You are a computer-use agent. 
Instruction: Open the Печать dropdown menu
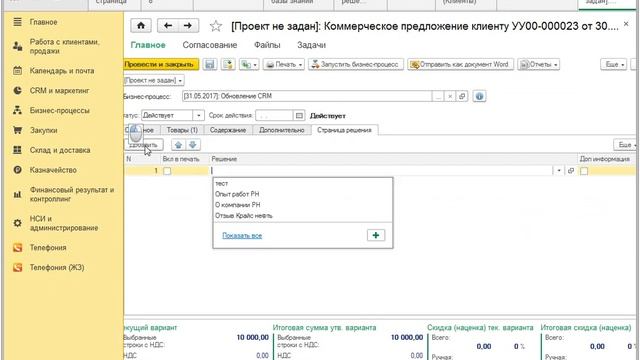pos(284,64)
